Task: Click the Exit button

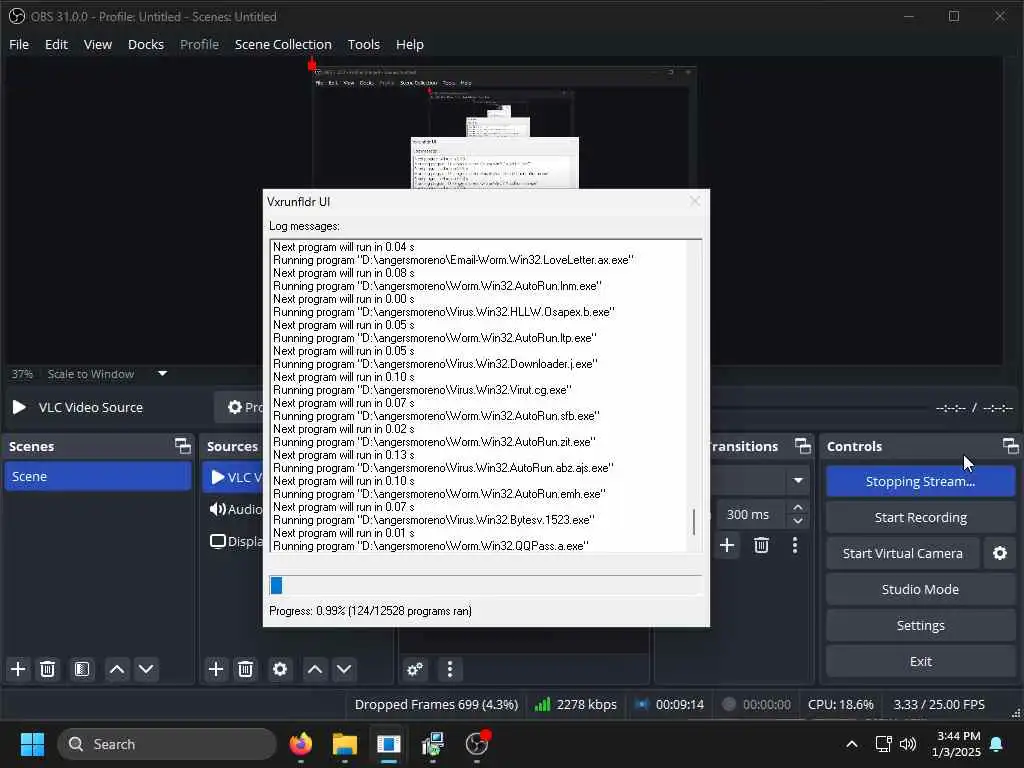Action: point(920,661)
